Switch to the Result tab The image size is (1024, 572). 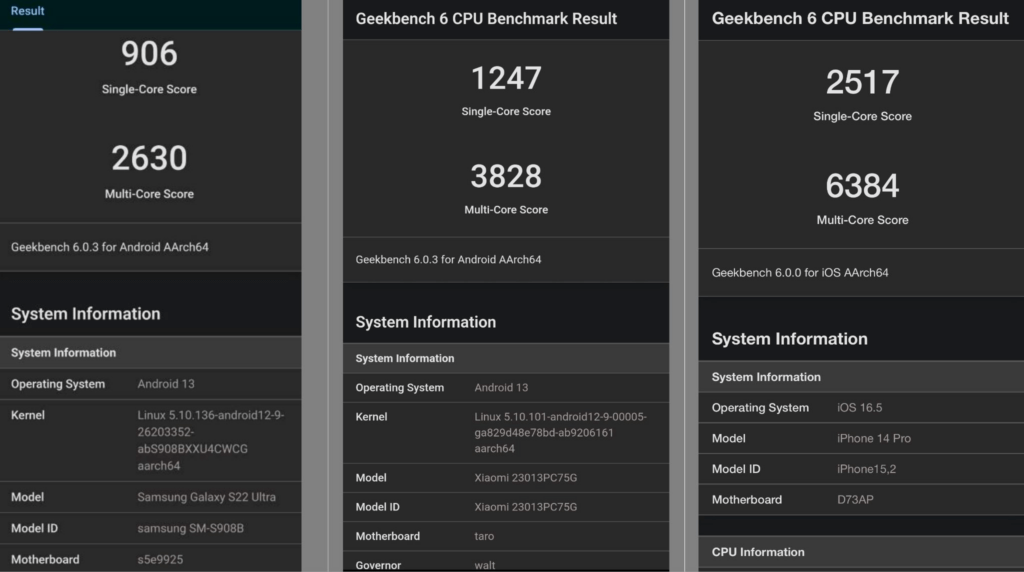click(28, 11)
